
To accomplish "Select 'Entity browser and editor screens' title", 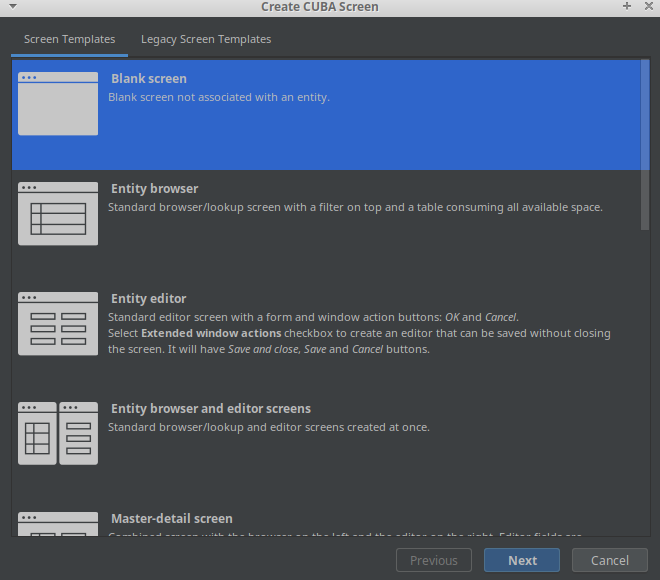I will click(x=211, y=409).
